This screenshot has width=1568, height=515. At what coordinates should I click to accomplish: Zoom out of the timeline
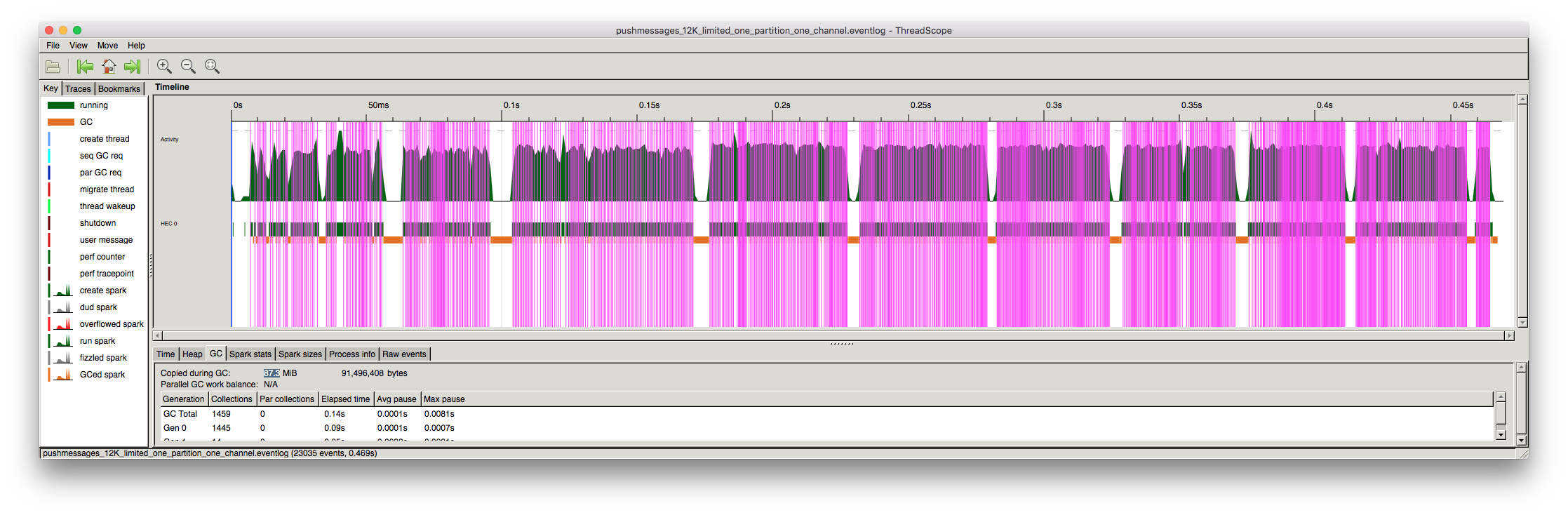click(x=188, y=67)
